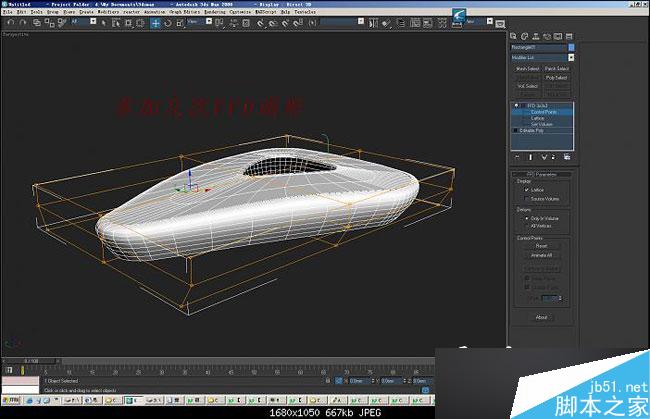Image resolution: width=650 pixels, height=419 pixels.
Task: Select the Rotate tool in main toolbar
Action: 166,22
